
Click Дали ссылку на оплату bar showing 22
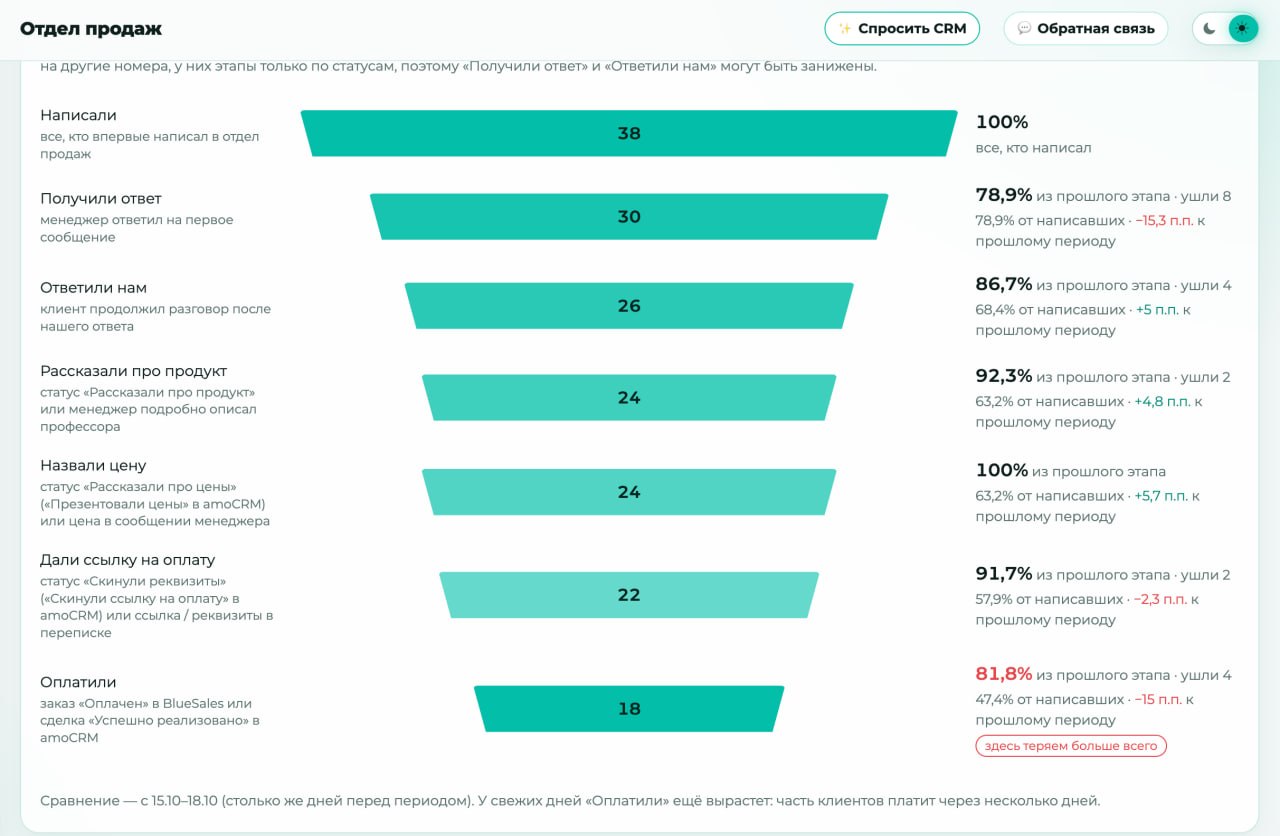click(x=629, y=595)
